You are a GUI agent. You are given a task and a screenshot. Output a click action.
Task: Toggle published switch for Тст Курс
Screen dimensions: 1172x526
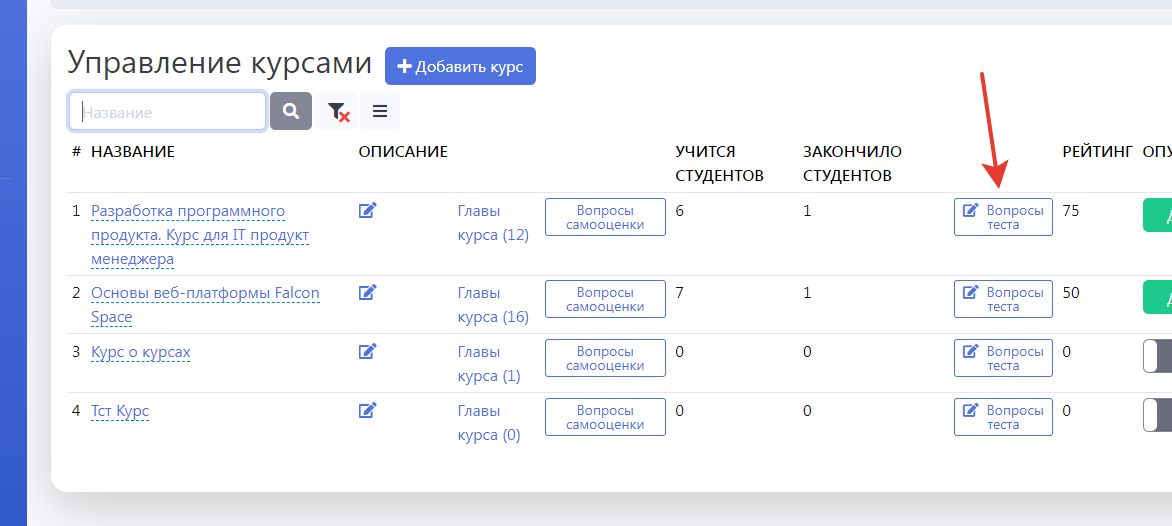click(x=1158, y=415)
